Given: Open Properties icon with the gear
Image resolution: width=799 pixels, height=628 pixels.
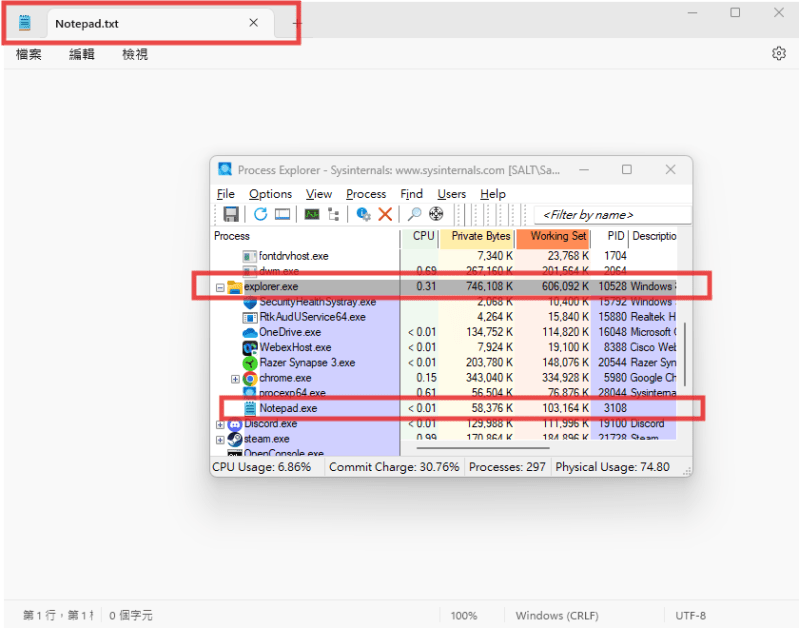Looking at the screenshot, I should click(363, 214).
